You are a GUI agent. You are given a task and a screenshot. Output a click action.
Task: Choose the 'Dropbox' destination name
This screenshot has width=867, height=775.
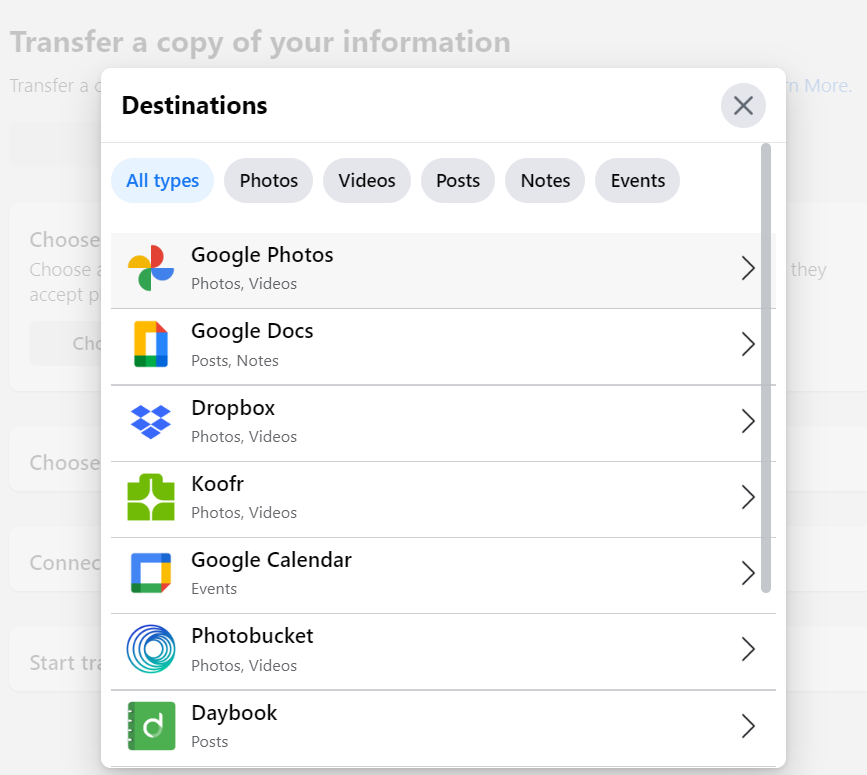tap(233, 408)
